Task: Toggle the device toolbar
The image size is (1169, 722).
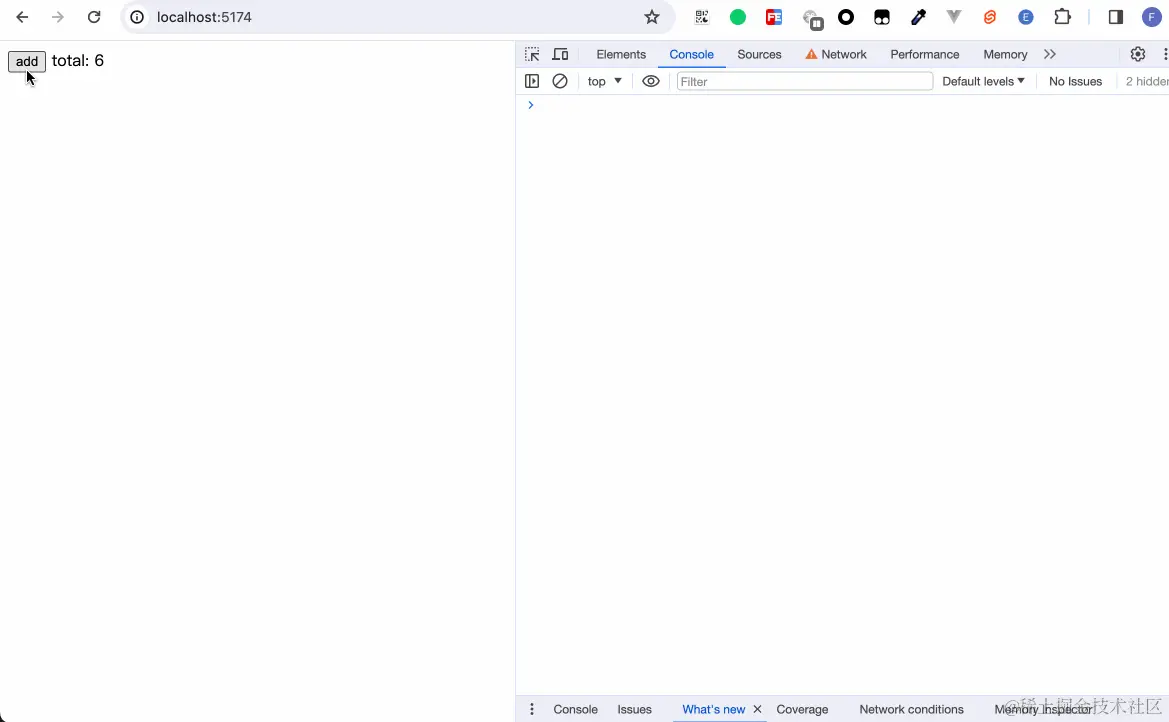Action: point(561,54)
